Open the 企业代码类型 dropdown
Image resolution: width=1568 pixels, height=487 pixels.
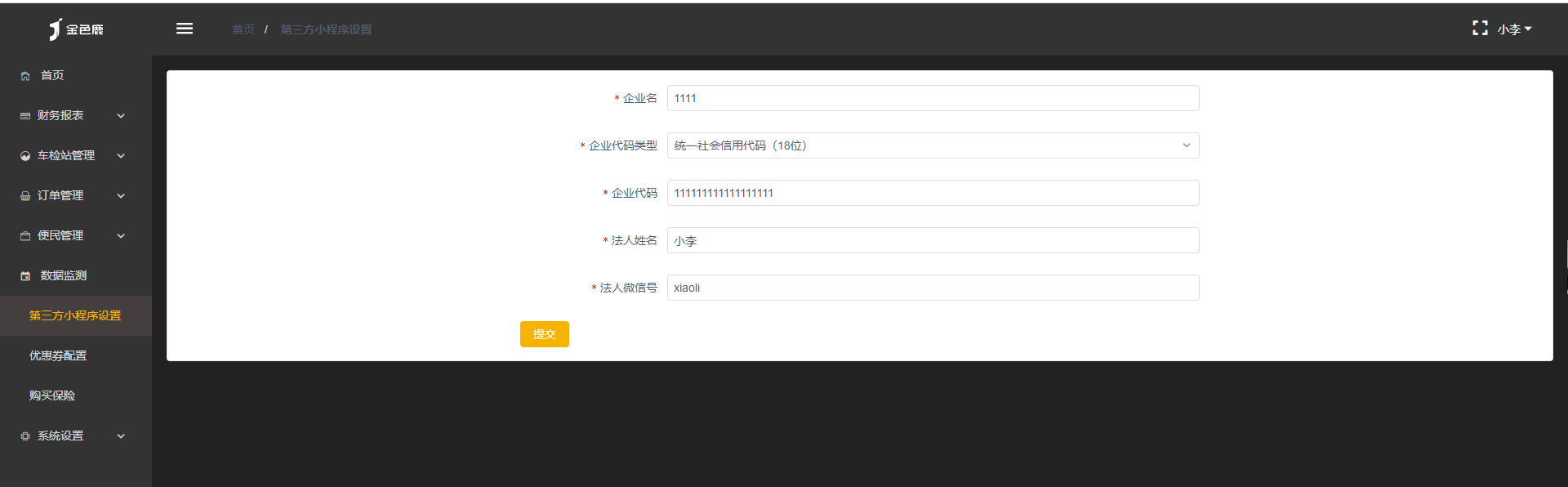(x=933, y=145)
